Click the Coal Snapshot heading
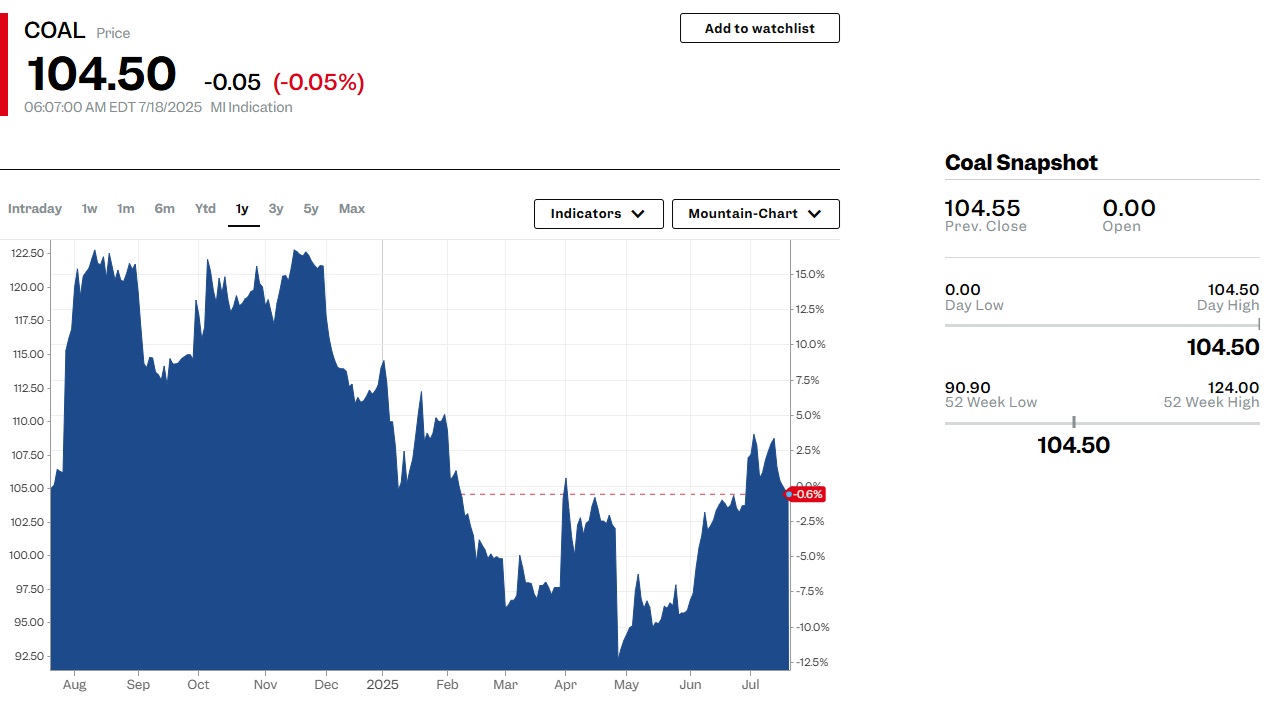Screen dimensions: 1273x719 1021,163
